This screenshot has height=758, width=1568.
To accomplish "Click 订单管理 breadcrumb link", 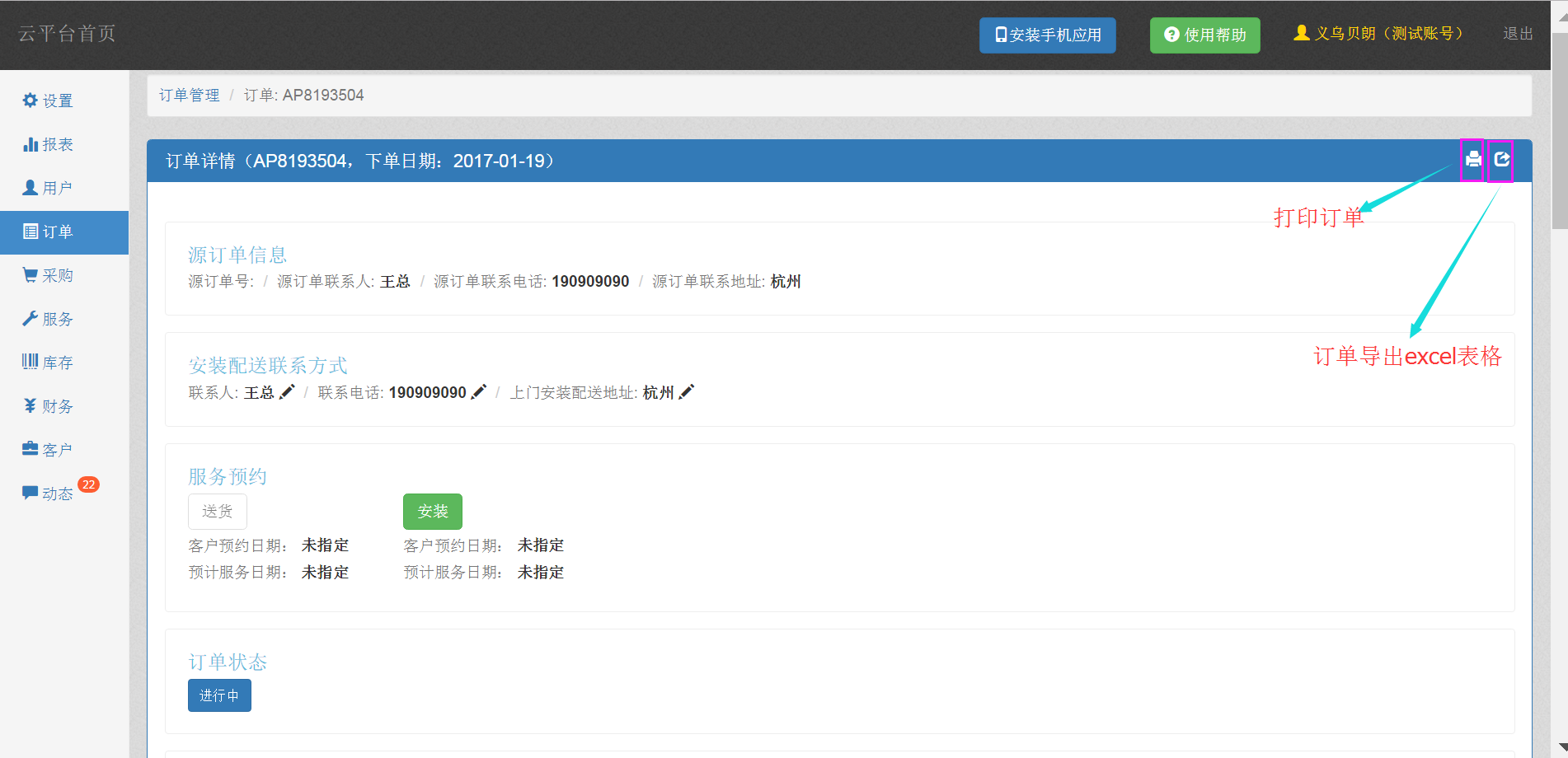I will [x=190, y=96].
